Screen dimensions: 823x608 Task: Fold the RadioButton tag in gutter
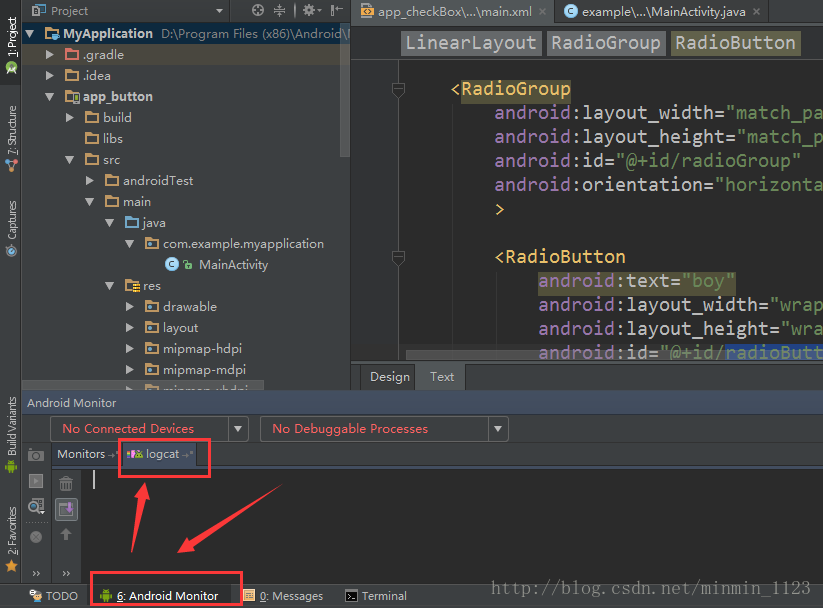pyautogui.click(x=398, y=258)
